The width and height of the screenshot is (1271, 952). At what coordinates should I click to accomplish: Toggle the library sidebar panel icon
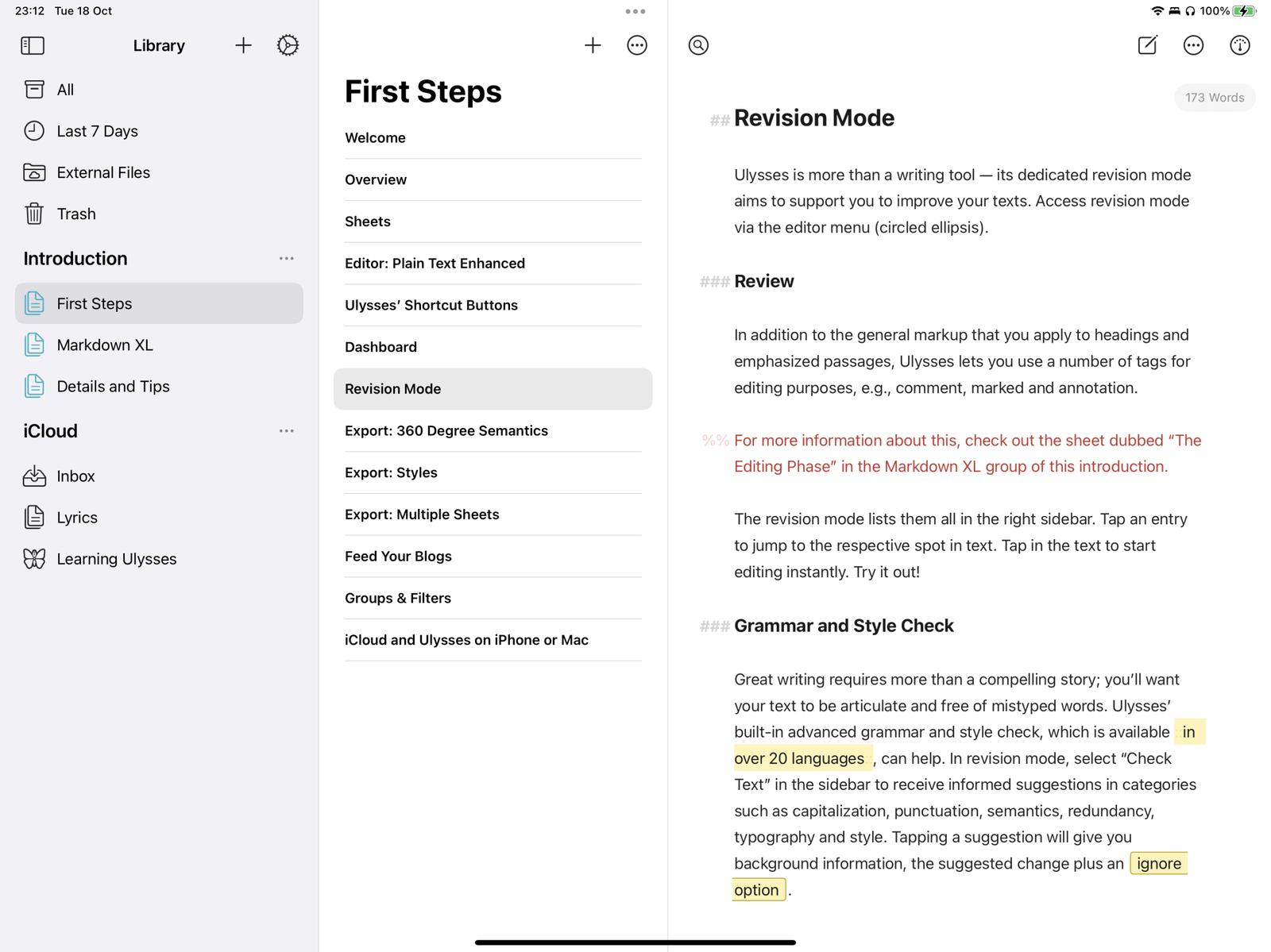tap(33, 45)
